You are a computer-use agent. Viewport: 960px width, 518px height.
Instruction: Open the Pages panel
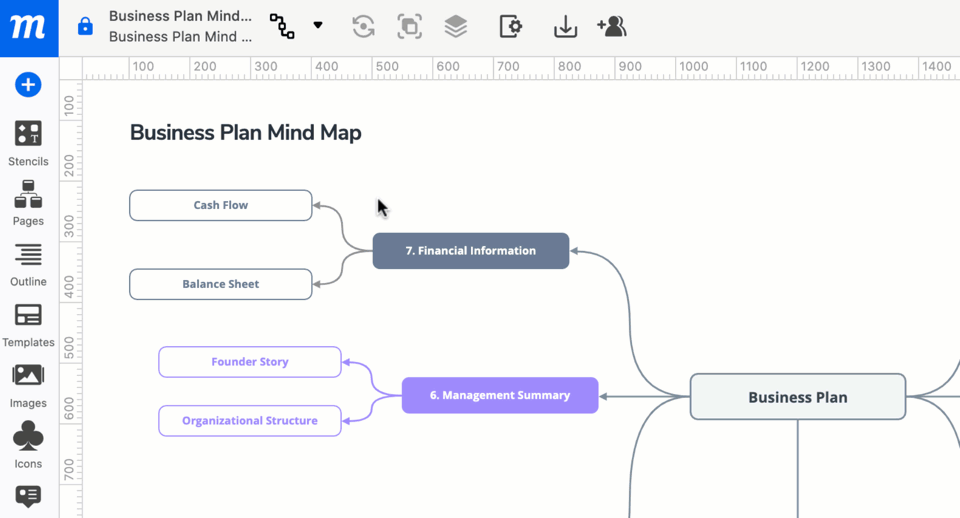pyautogui.click(x=28, y=203)
